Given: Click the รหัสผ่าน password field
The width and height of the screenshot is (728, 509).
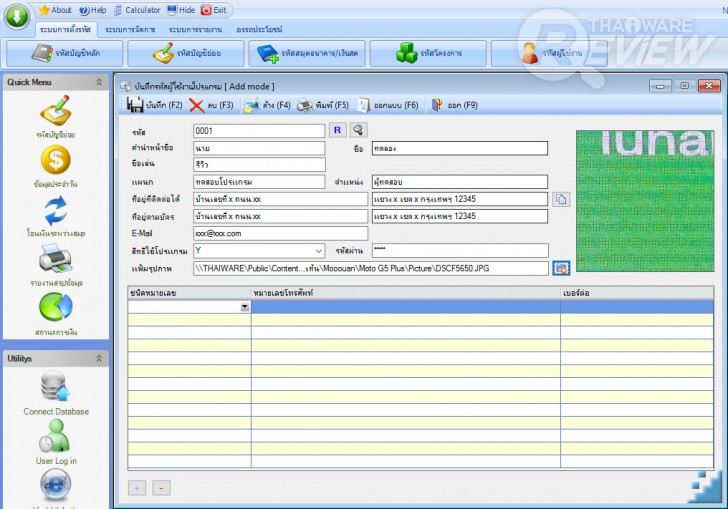Looking at the screenshot, I should [460, 250].
